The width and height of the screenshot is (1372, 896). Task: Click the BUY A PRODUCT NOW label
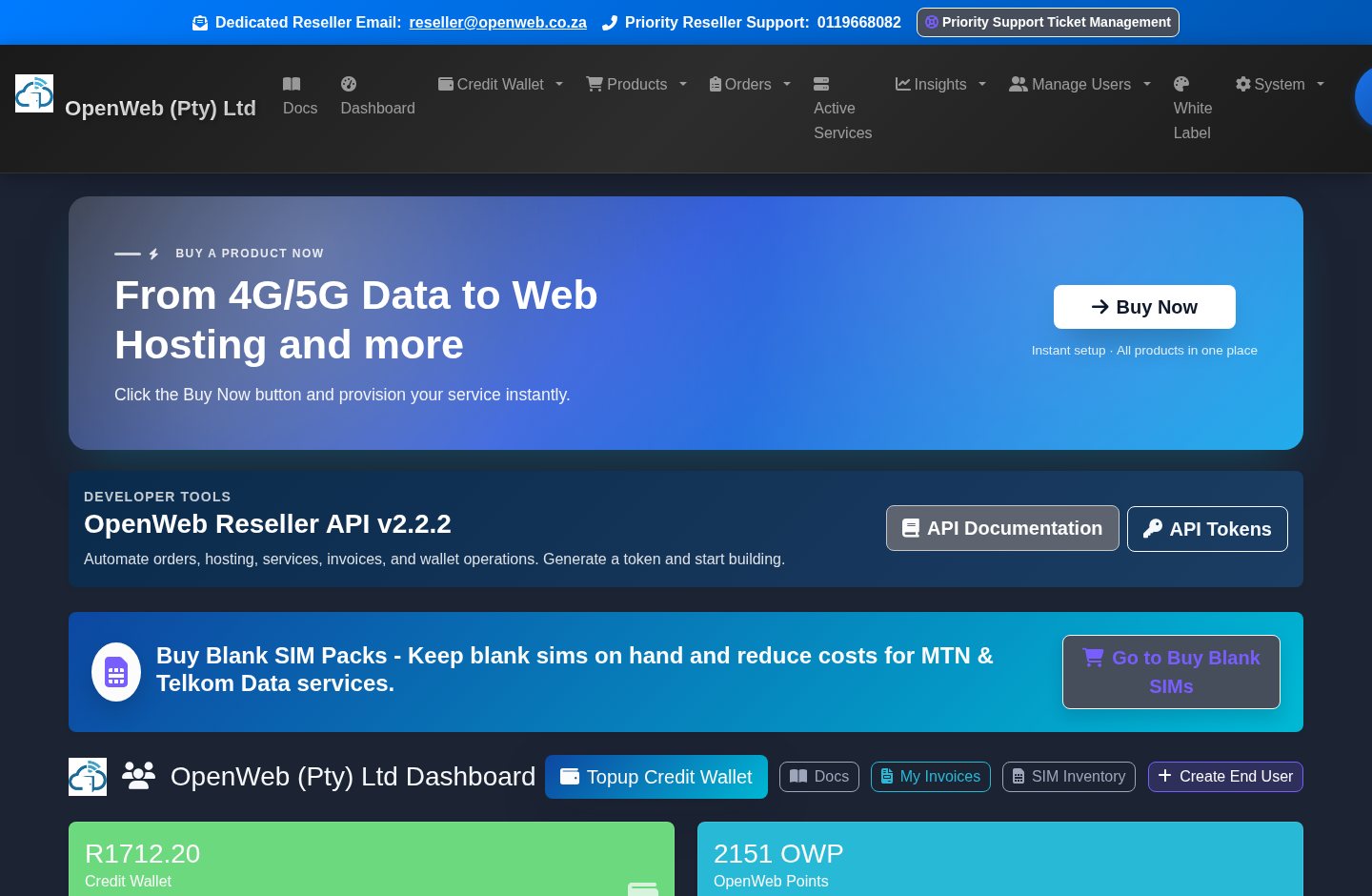click(x=250, y=254)
